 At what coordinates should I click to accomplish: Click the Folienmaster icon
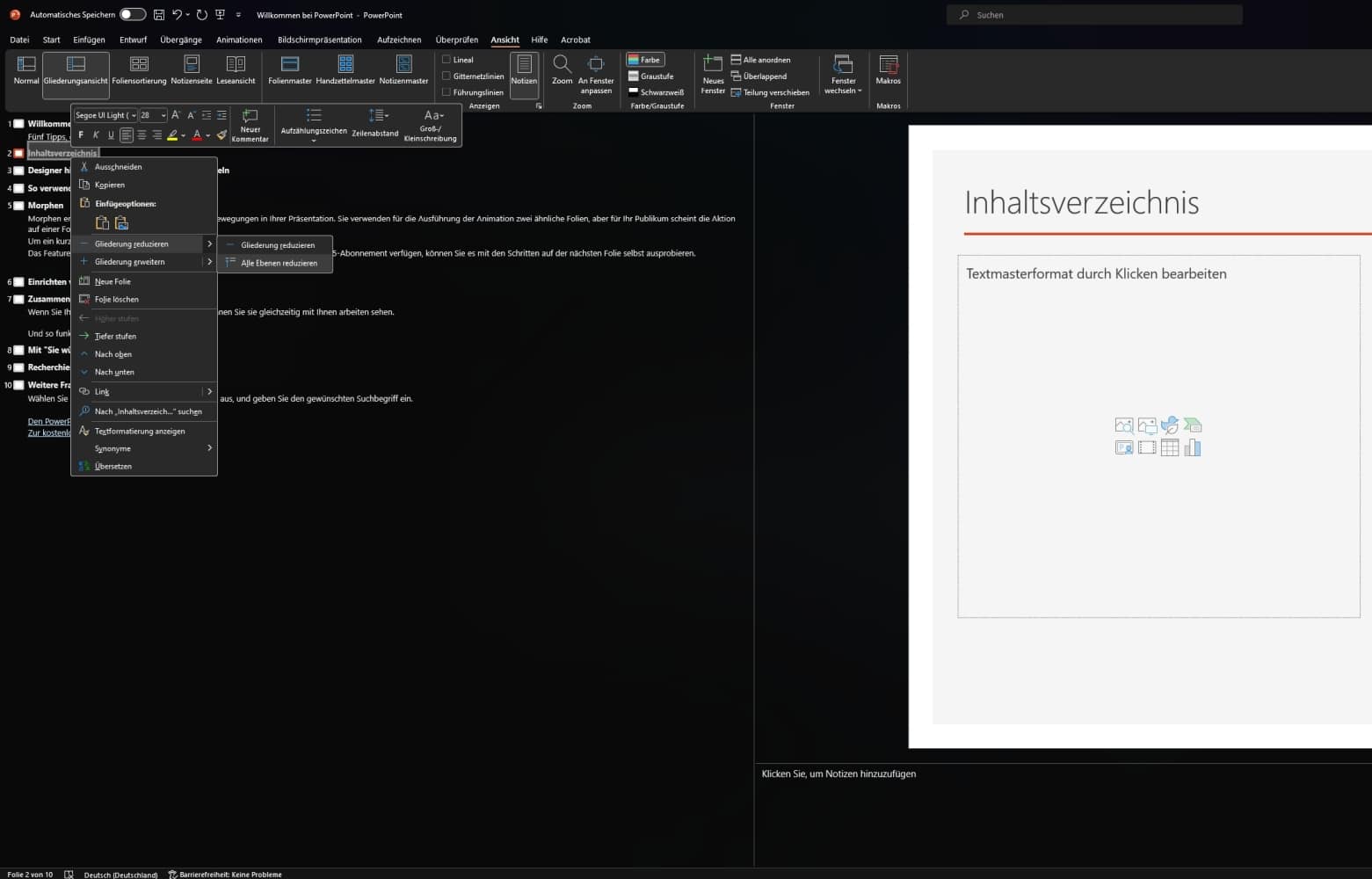click(289, 64)
